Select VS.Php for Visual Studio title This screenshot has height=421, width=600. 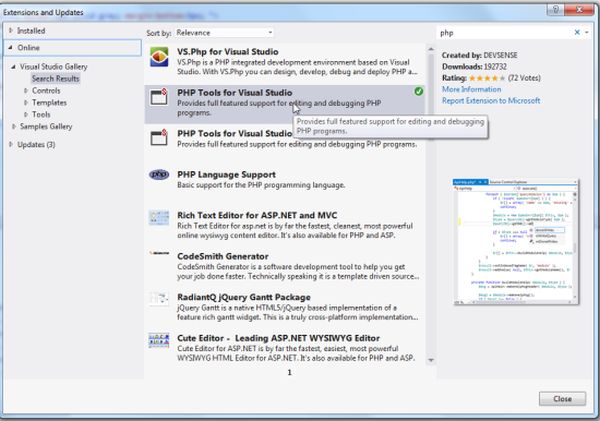228,52
